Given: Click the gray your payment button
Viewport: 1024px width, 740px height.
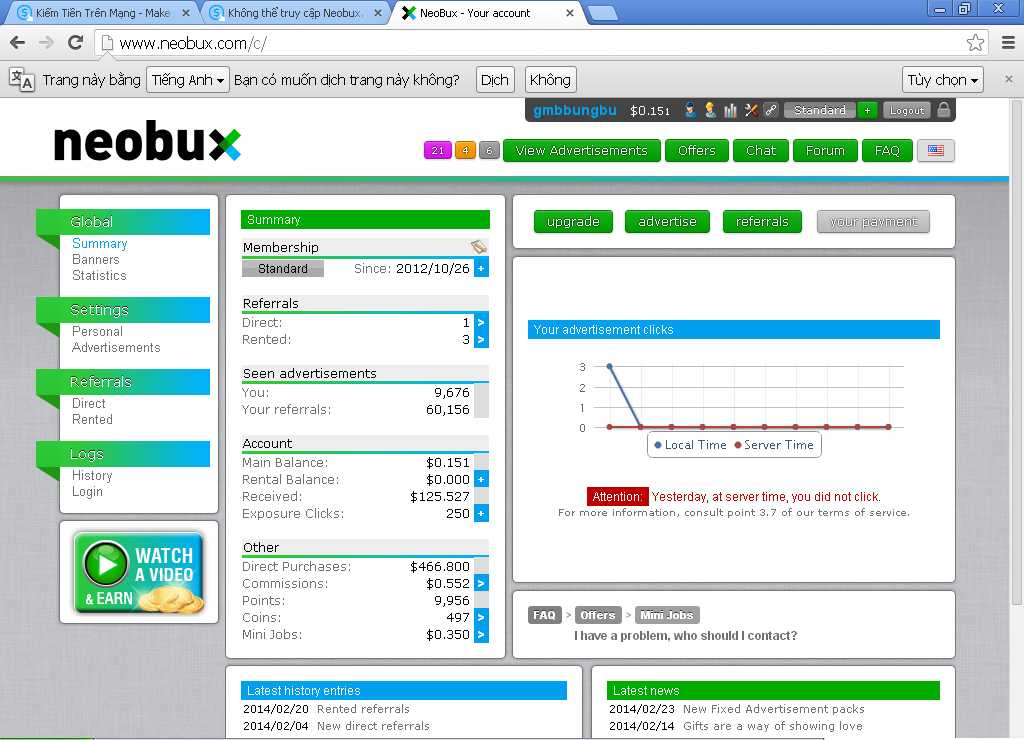Looking at the screenshot, I should (x=873, y=221).
